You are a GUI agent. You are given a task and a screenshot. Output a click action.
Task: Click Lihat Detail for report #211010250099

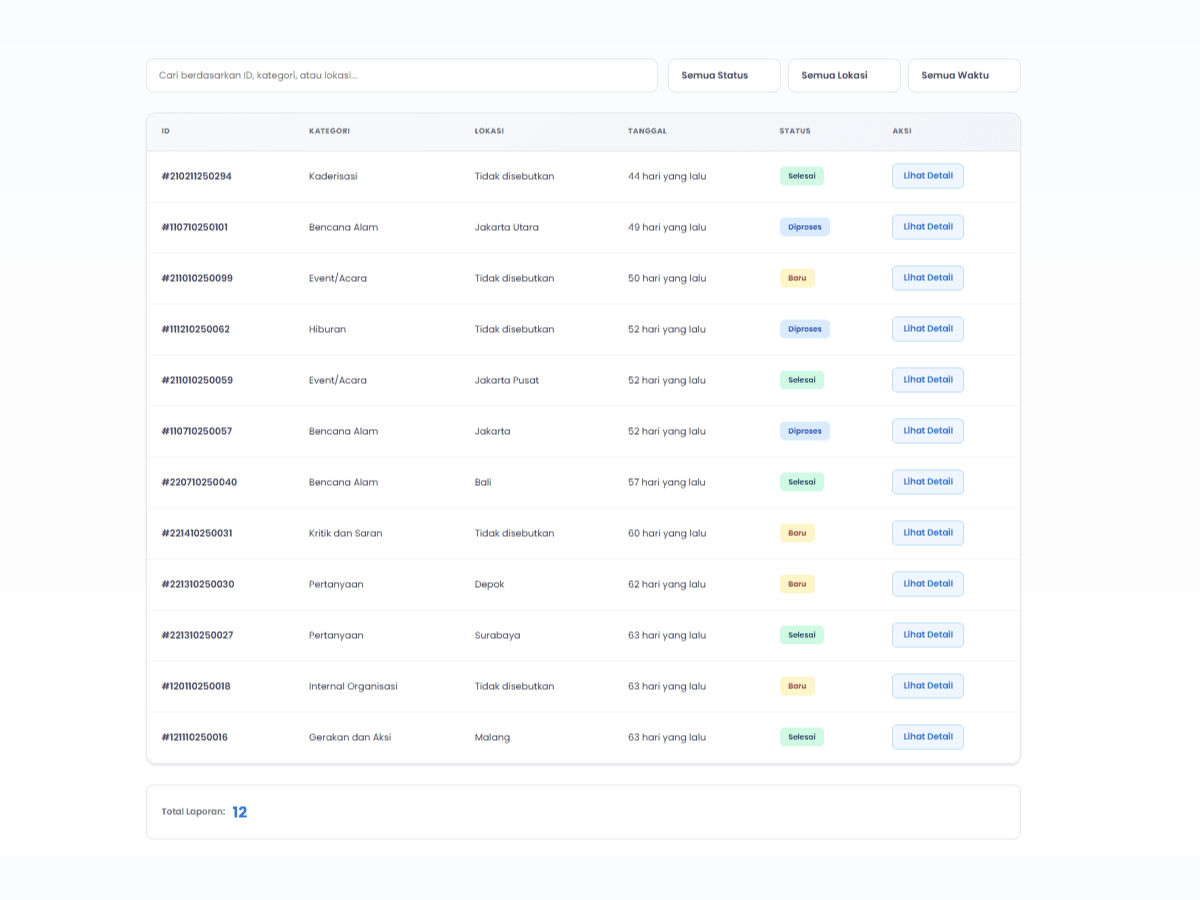[x=927, y=278]
